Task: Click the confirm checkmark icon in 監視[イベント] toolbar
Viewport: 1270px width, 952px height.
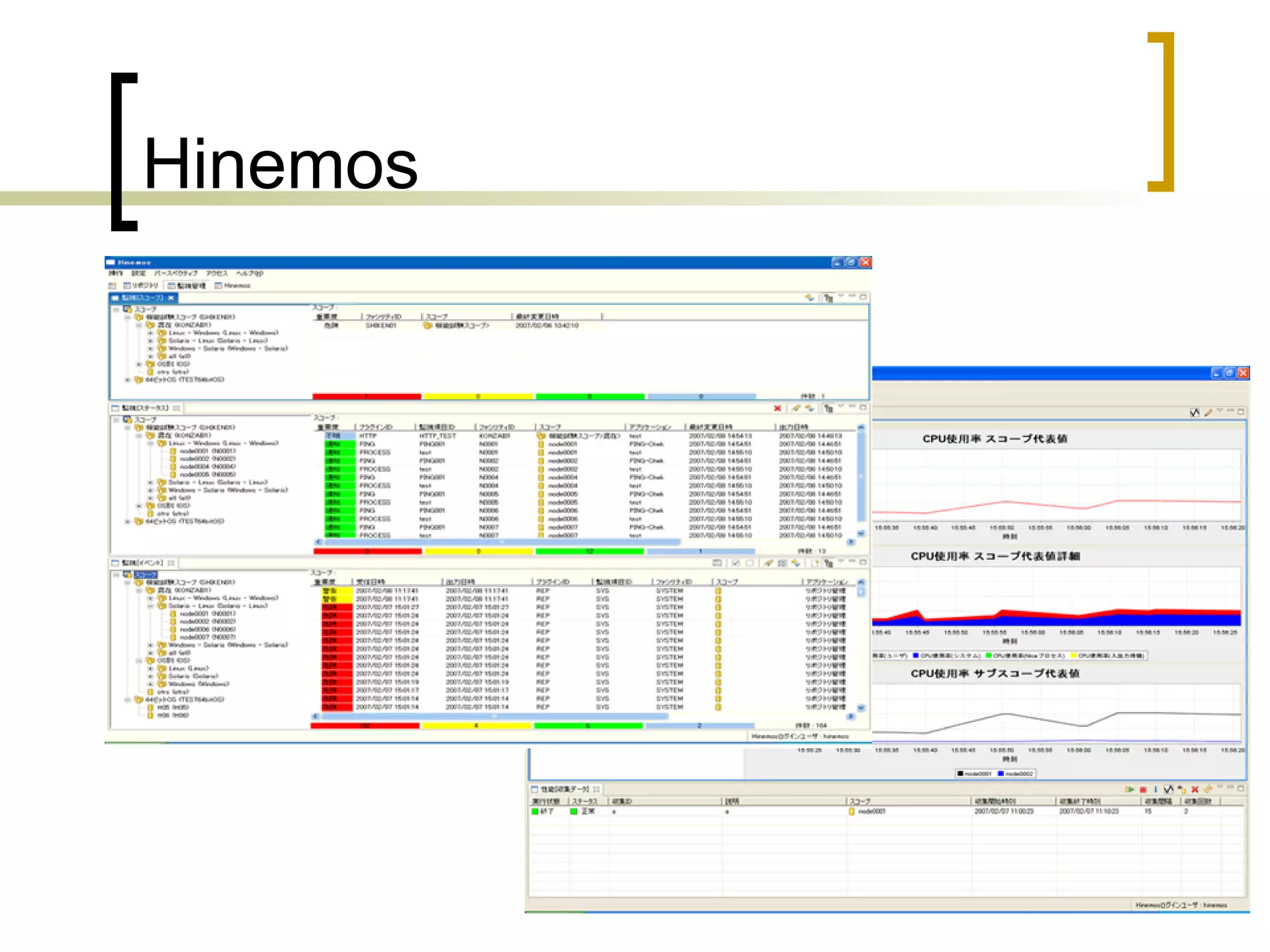Action: [735, 563]
